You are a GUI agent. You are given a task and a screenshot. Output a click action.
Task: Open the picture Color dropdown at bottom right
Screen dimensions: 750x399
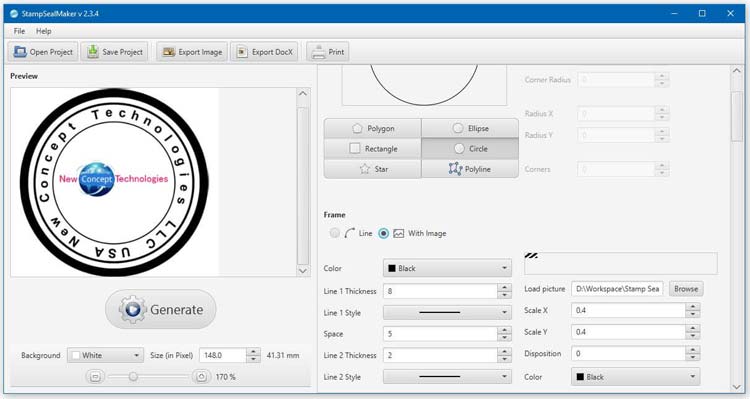pos(635,377)
